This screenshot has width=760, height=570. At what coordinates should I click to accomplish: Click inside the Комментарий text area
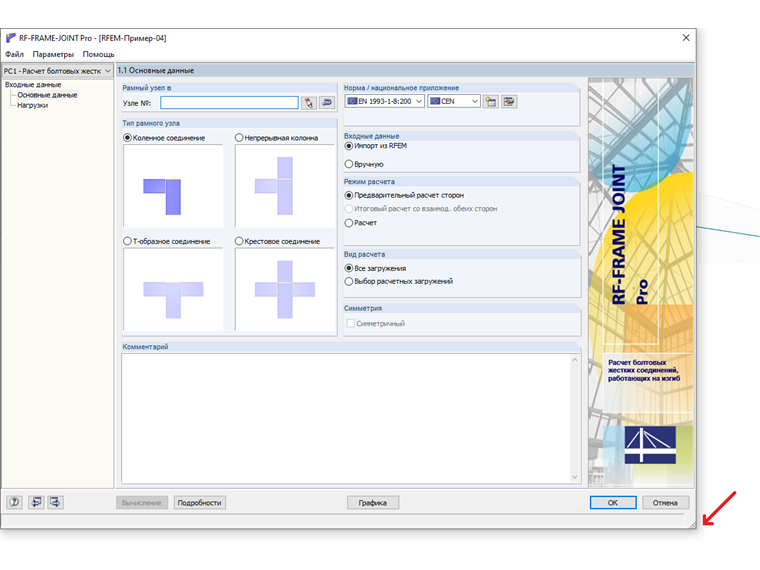click(346, 418)
